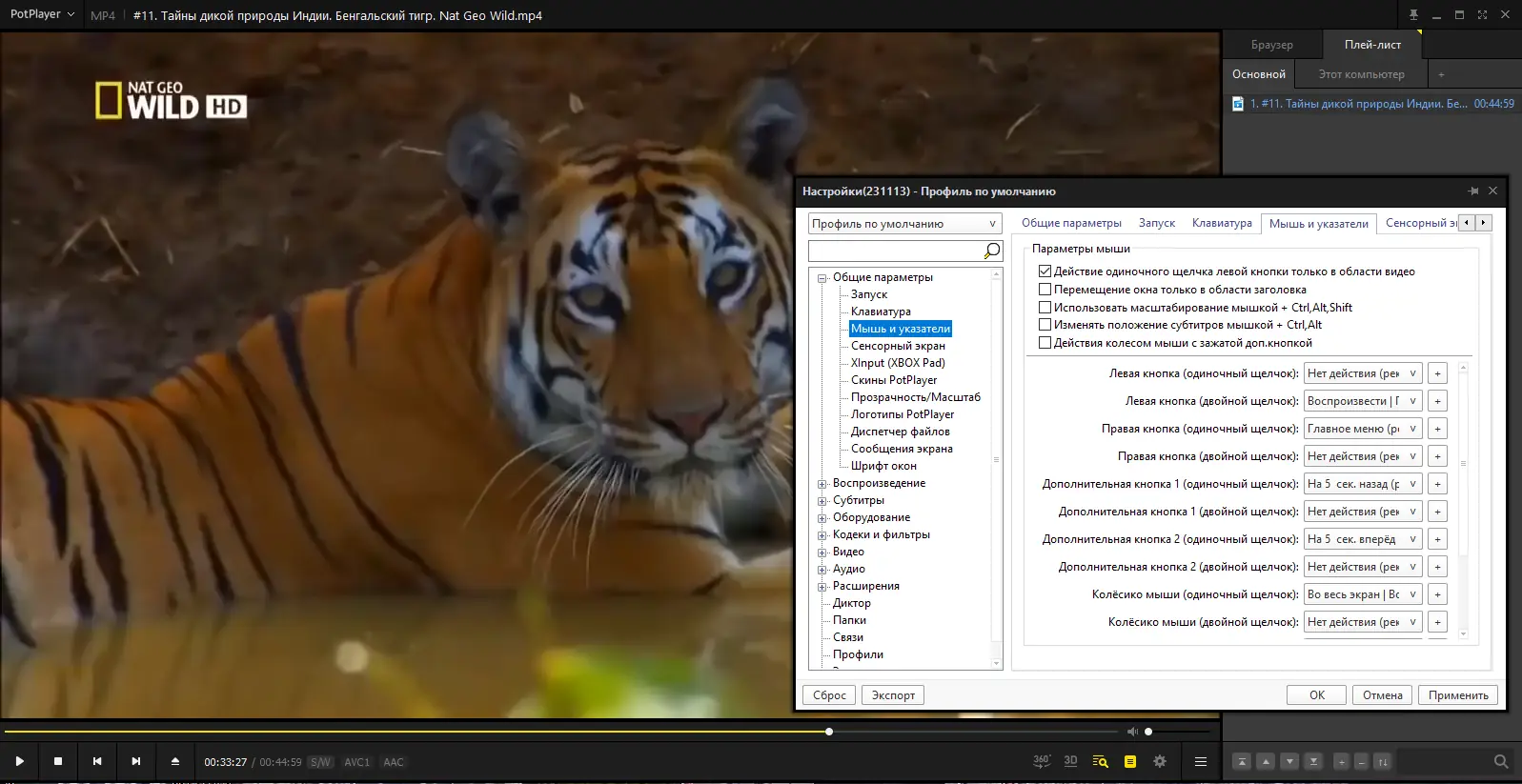
Task: Click the video seek bar position handle
Action: point(829,732)
